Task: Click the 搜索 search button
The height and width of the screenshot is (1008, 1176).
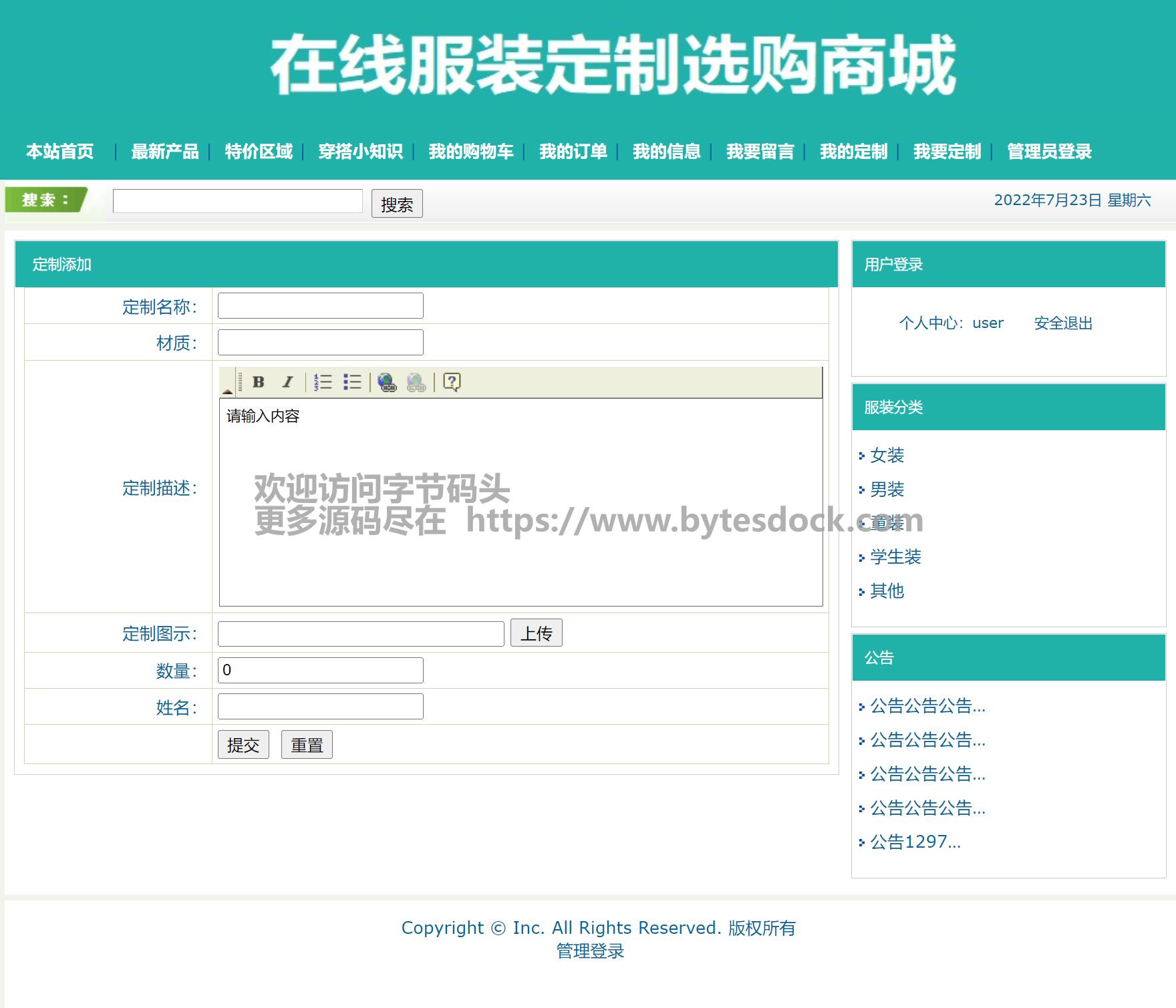Action: tap(397, 204)
